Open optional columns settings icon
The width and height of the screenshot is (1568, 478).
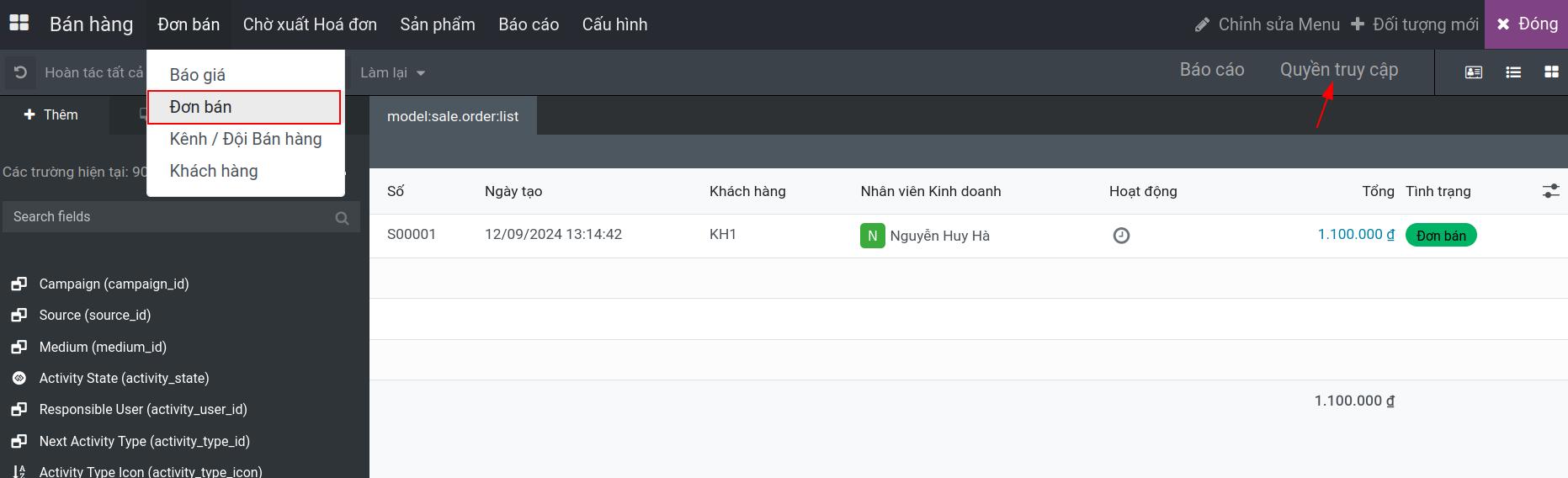tap(1550, 191)
